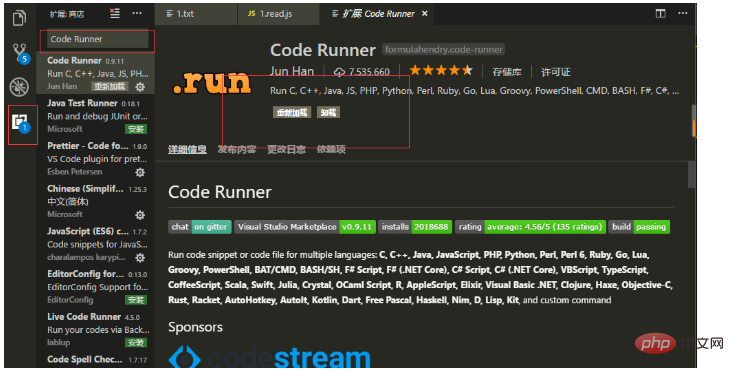Viewport: 734px width, 376px height.
Task: Install Live Code Runner extension
Action: coord(136,343)
